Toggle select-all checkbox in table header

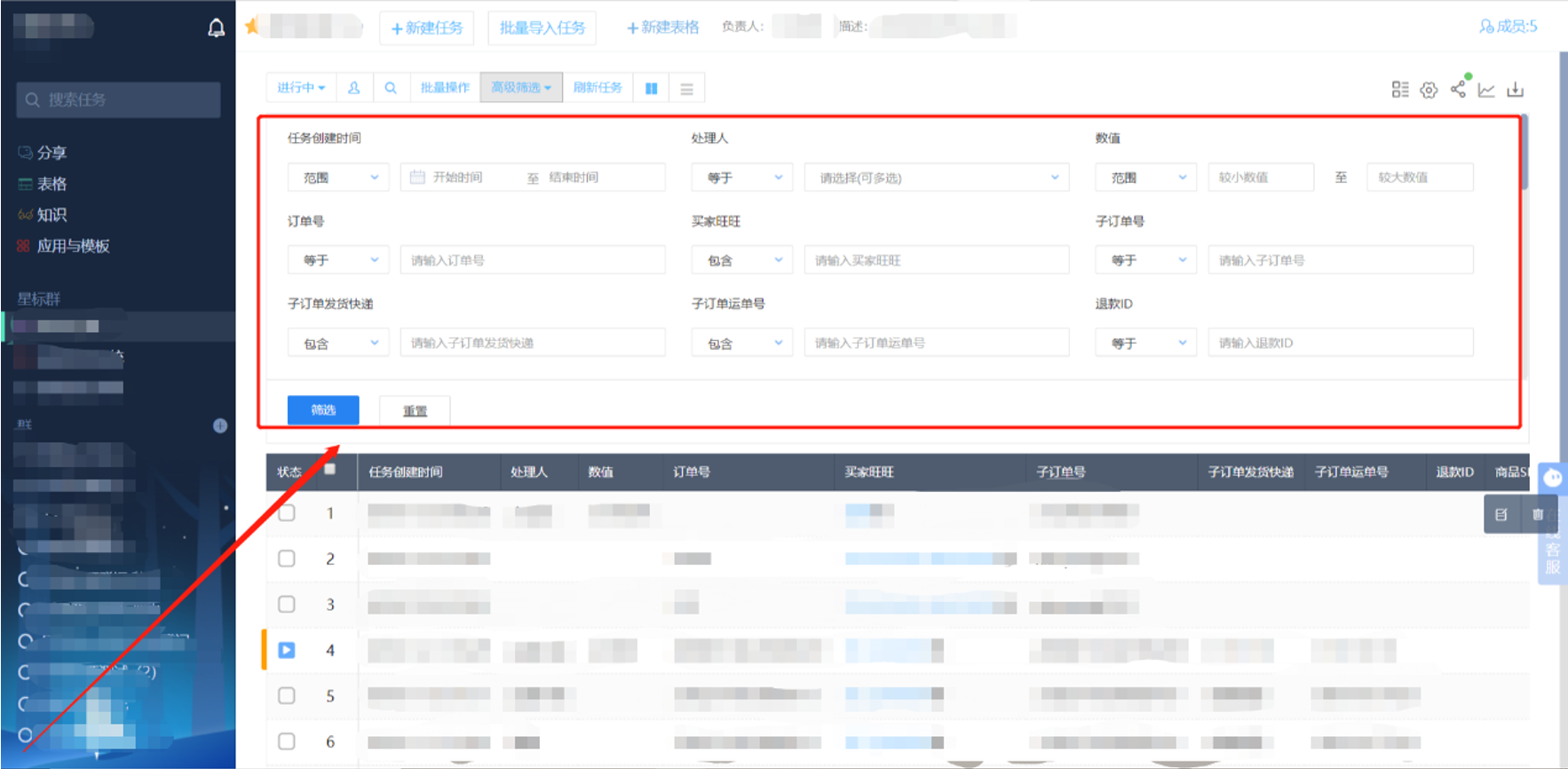point(330,470)
